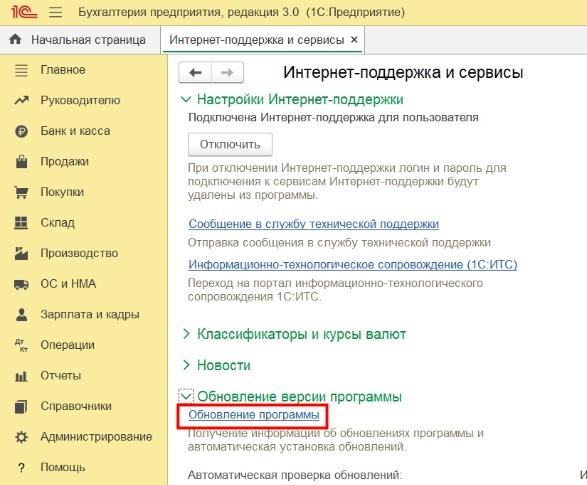
Task: Open Зарплата и кадры menu section
Action: [90, 314]
